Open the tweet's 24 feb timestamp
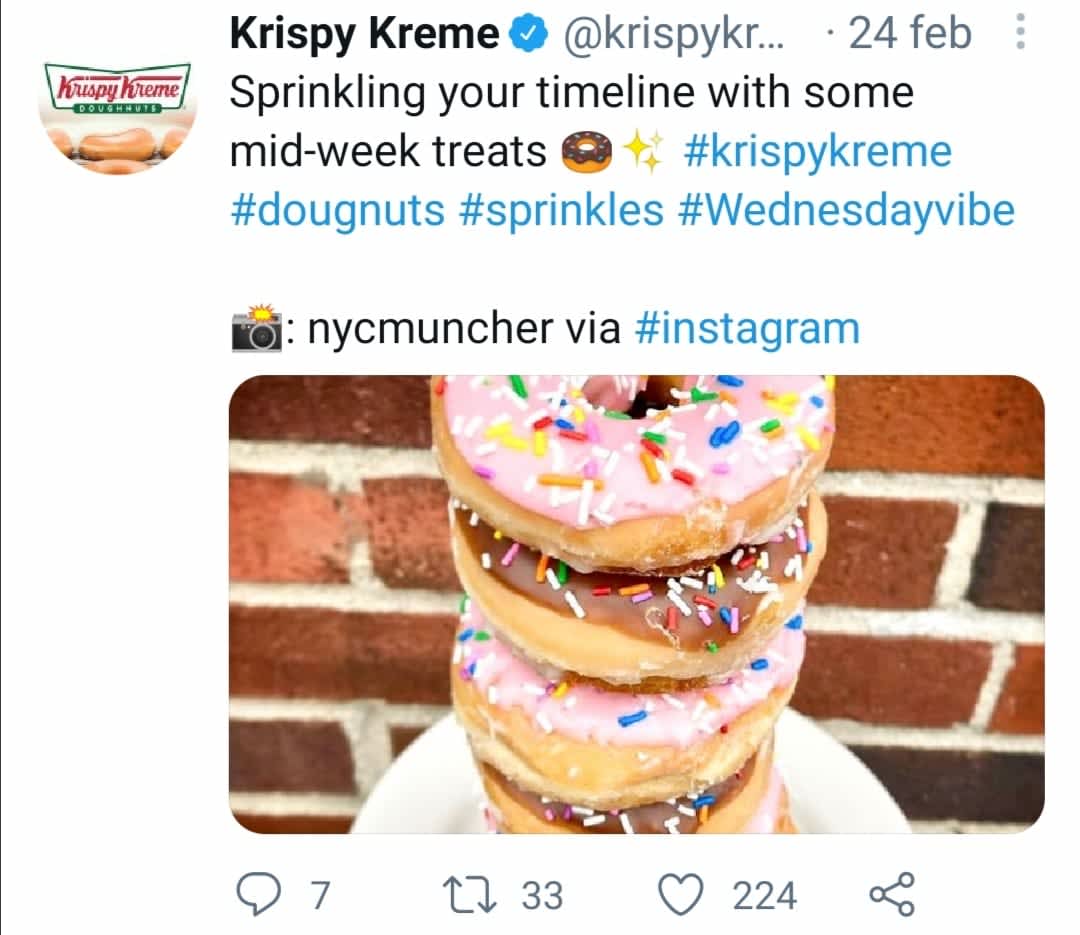The image size is (1080, 935). point(908,35)
